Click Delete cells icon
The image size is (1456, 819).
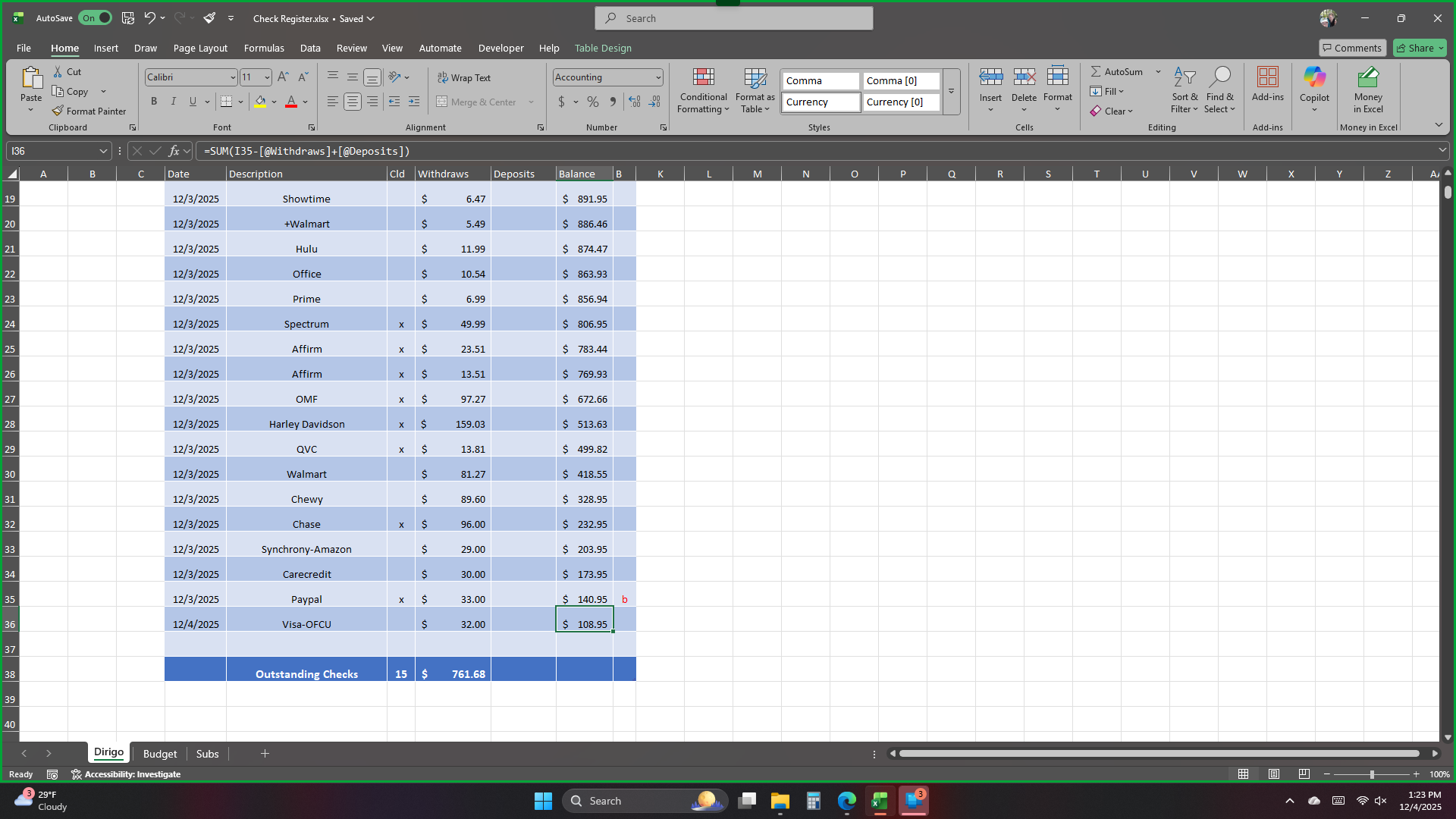pyautogui.click(x=1024, y=77)
